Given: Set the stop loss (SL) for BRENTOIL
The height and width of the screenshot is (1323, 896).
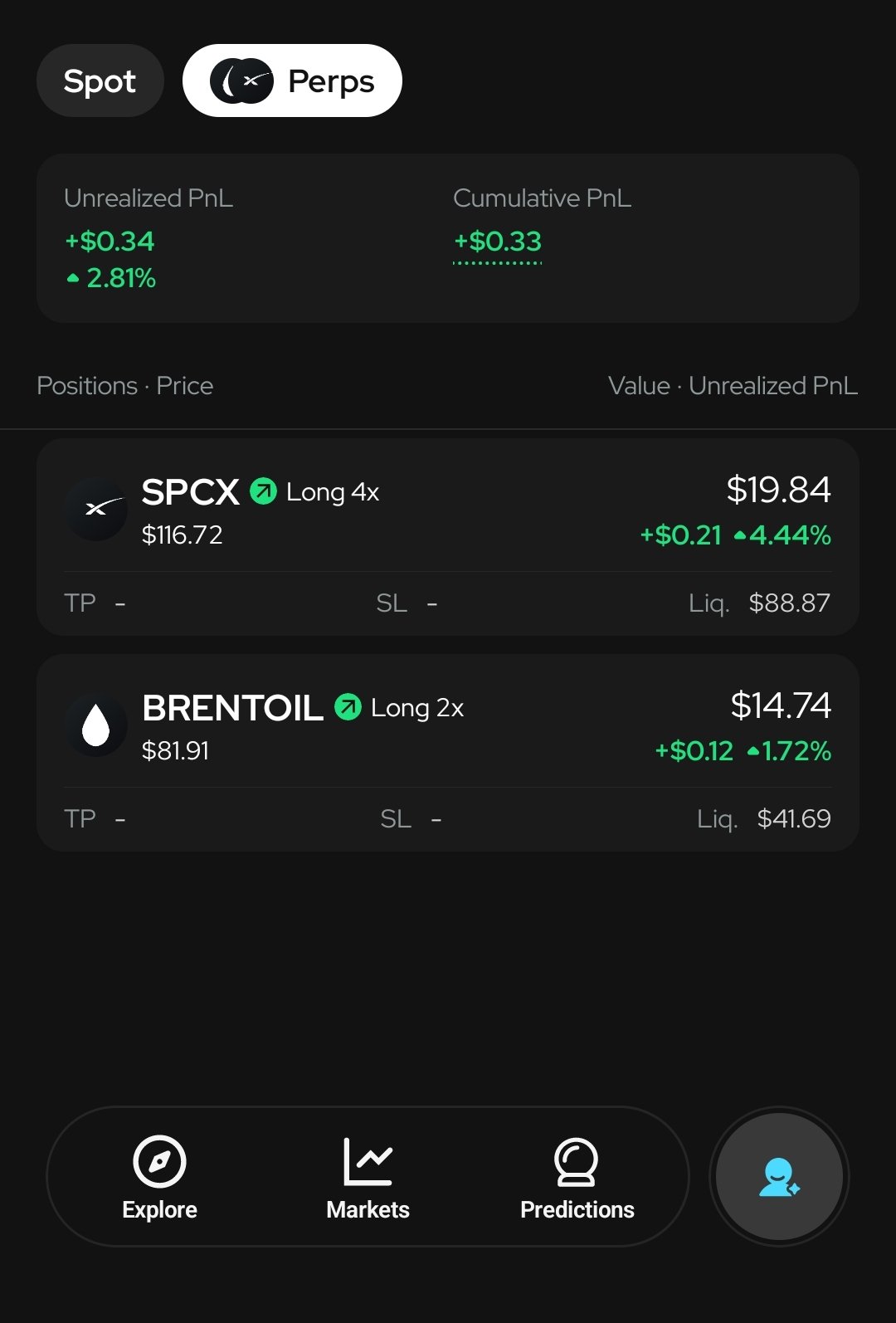Looking at the screenshot, I should point(411,818).
